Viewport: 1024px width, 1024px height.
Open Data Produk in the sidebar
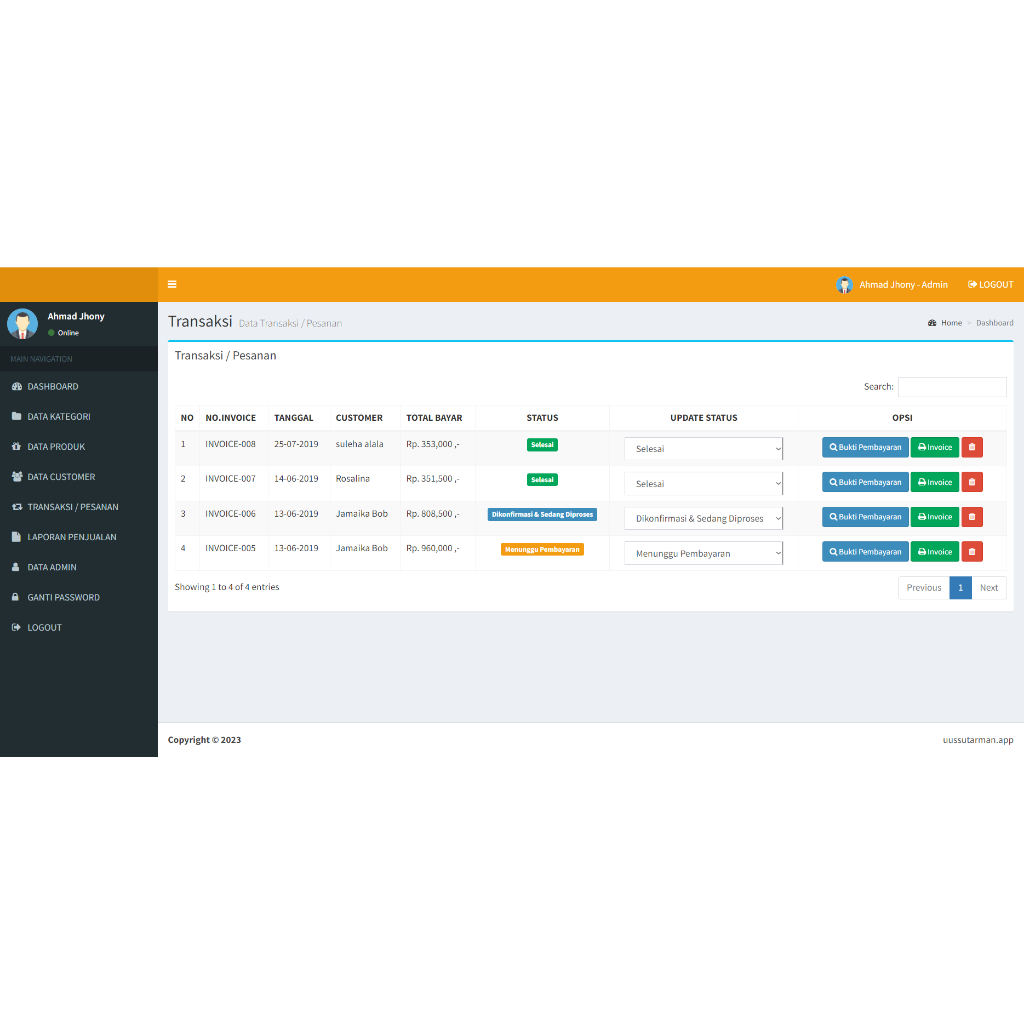point(56,447)
